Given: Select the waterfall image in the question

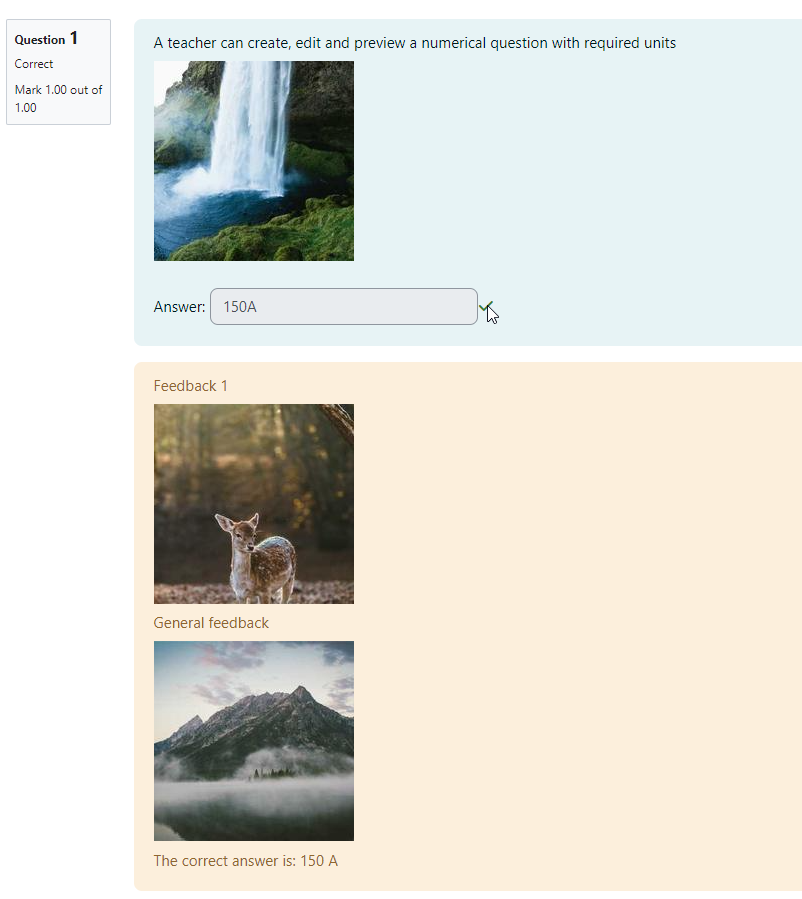Looking at the screenshot, I should point(254,161).
